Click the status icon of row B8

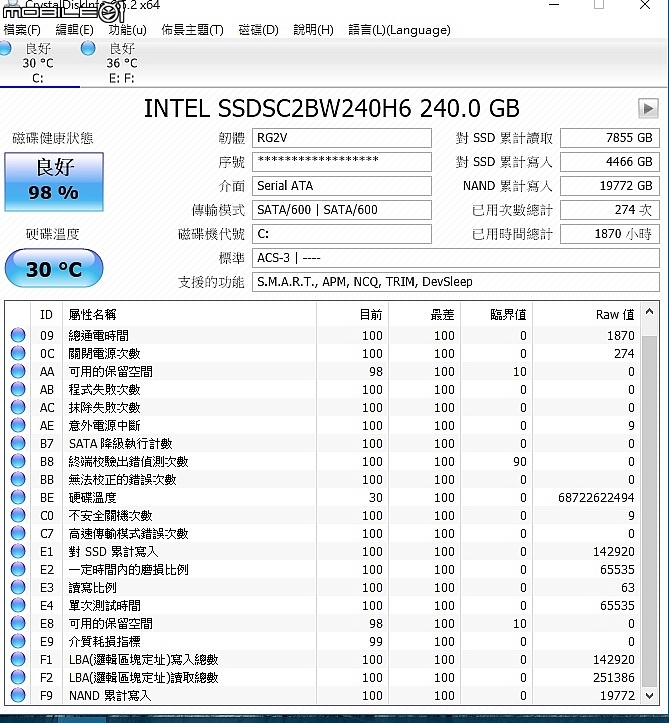click(18, 461)
